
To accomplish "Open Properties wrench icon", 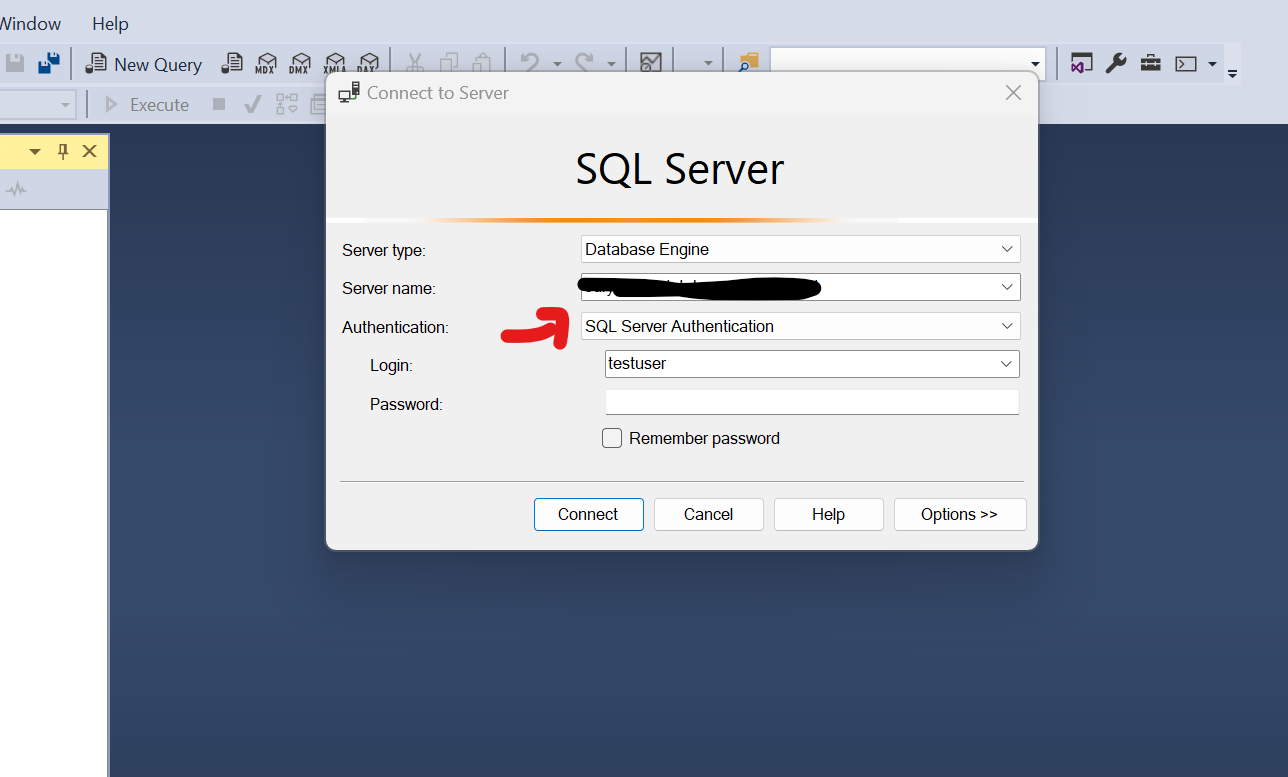I will [x=1116, y=64].
